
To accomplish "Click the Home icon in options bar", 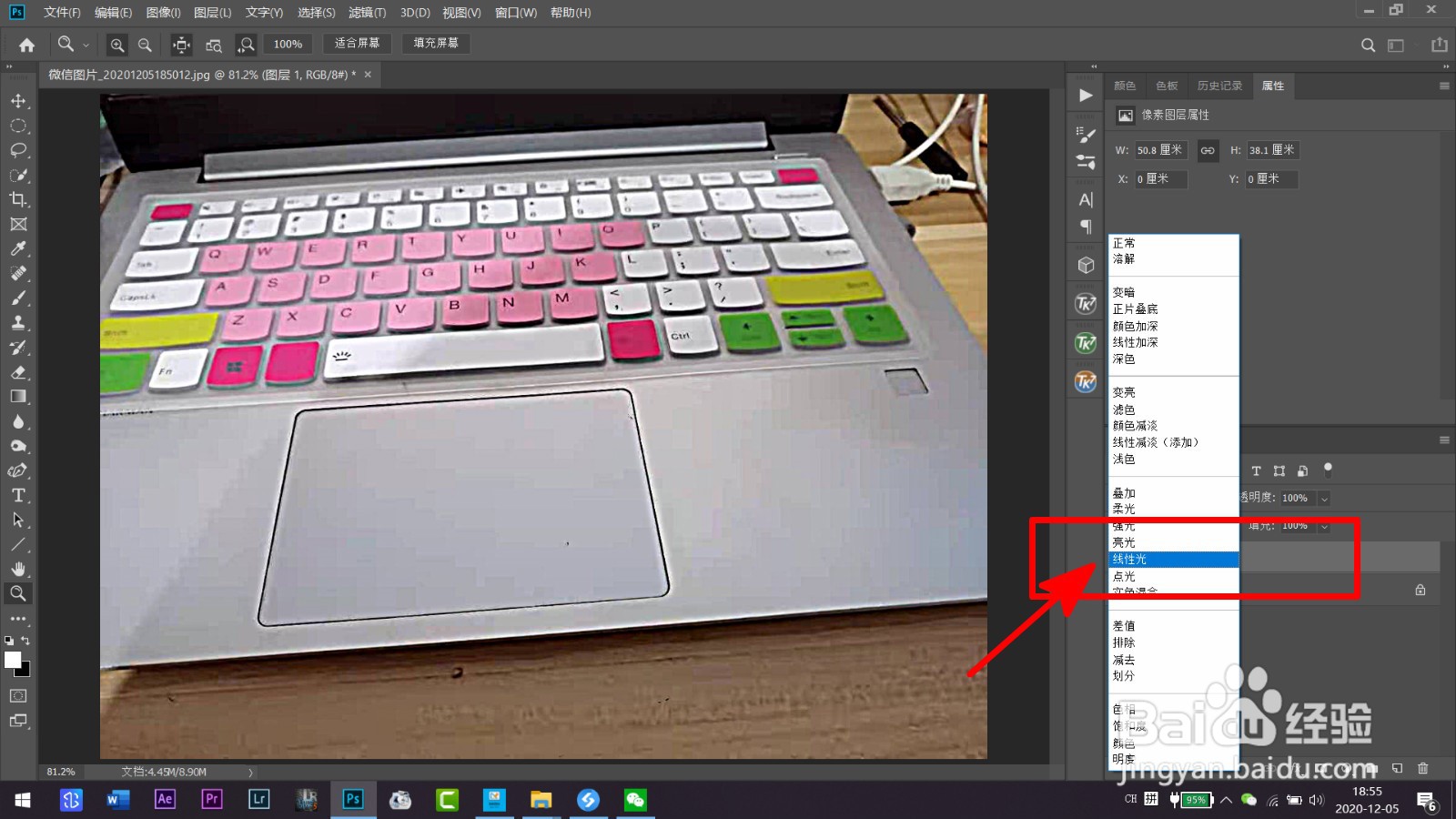I will (27, 44).
